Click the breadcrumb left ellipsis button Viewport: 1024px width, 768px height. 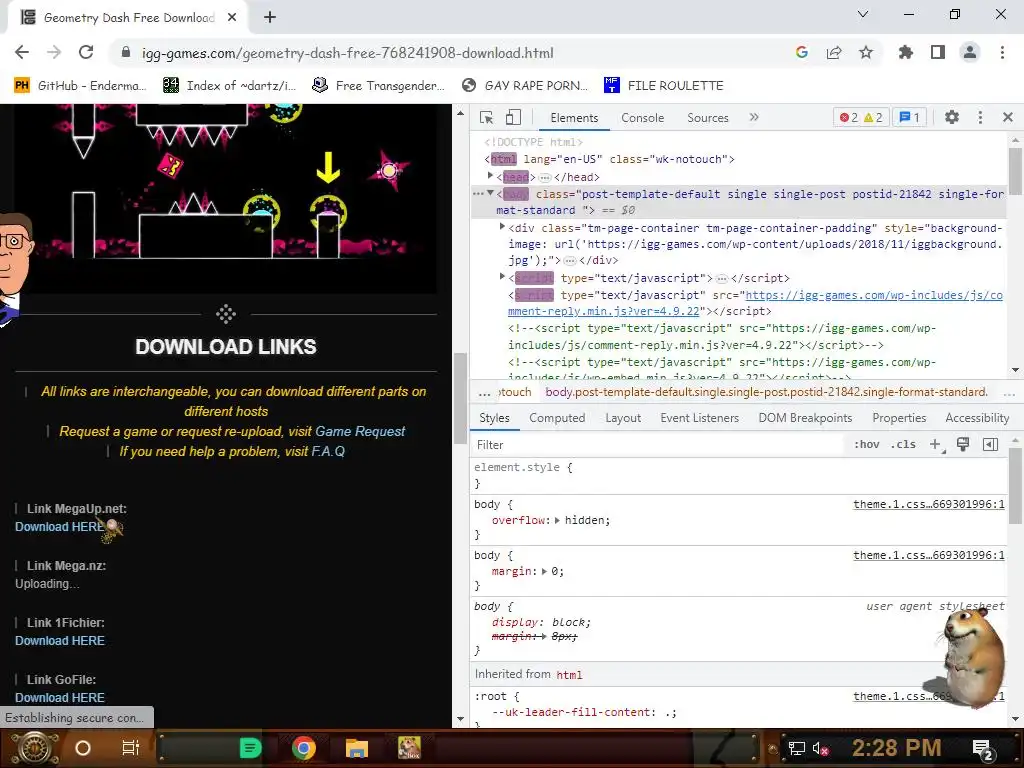pyautogui.click(x=484, y=392)
